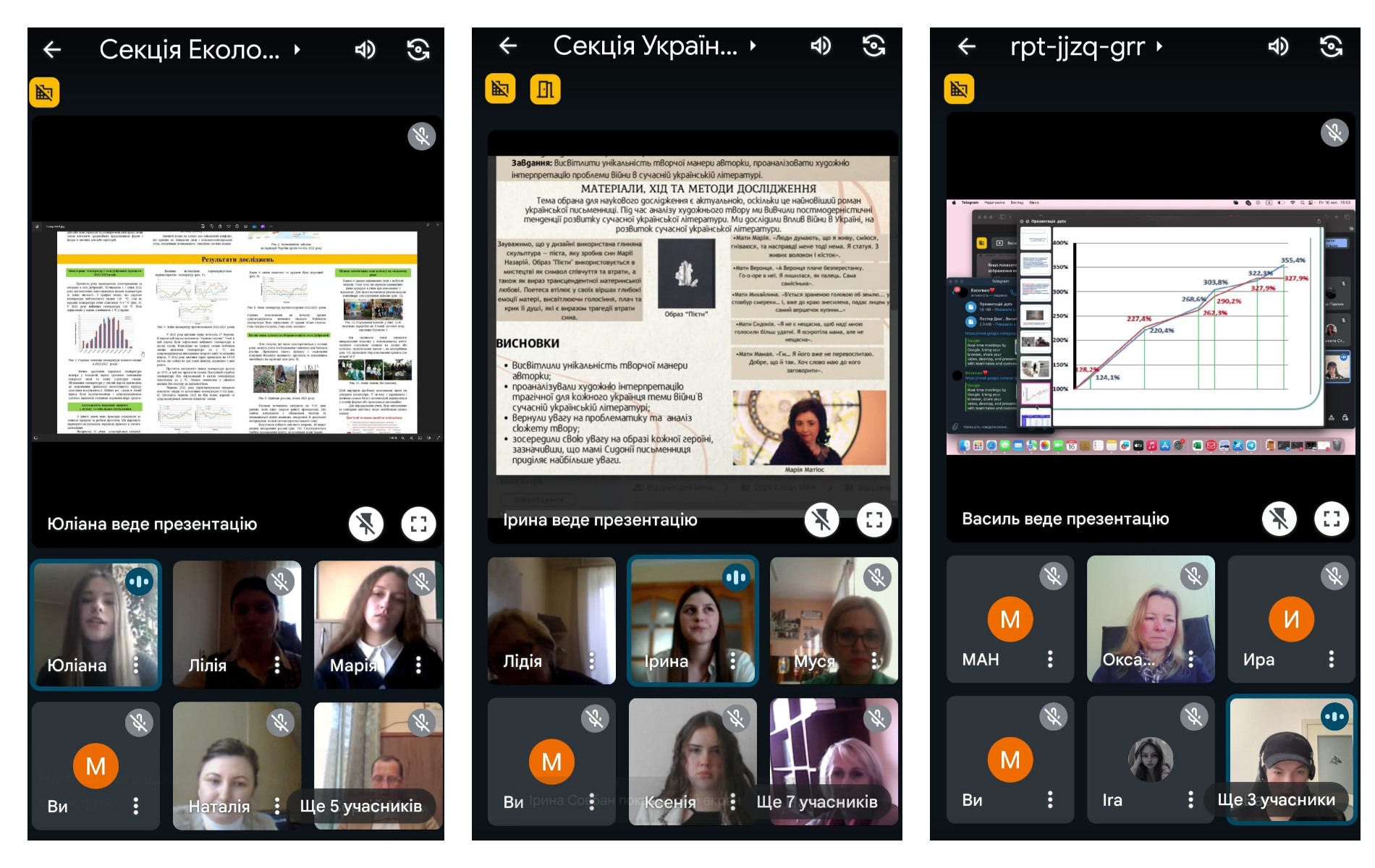Open the shared chart slide by Василь
Image resolution: width=1375 pixels, height=868 pixels.
click(x=1151, y=327)
